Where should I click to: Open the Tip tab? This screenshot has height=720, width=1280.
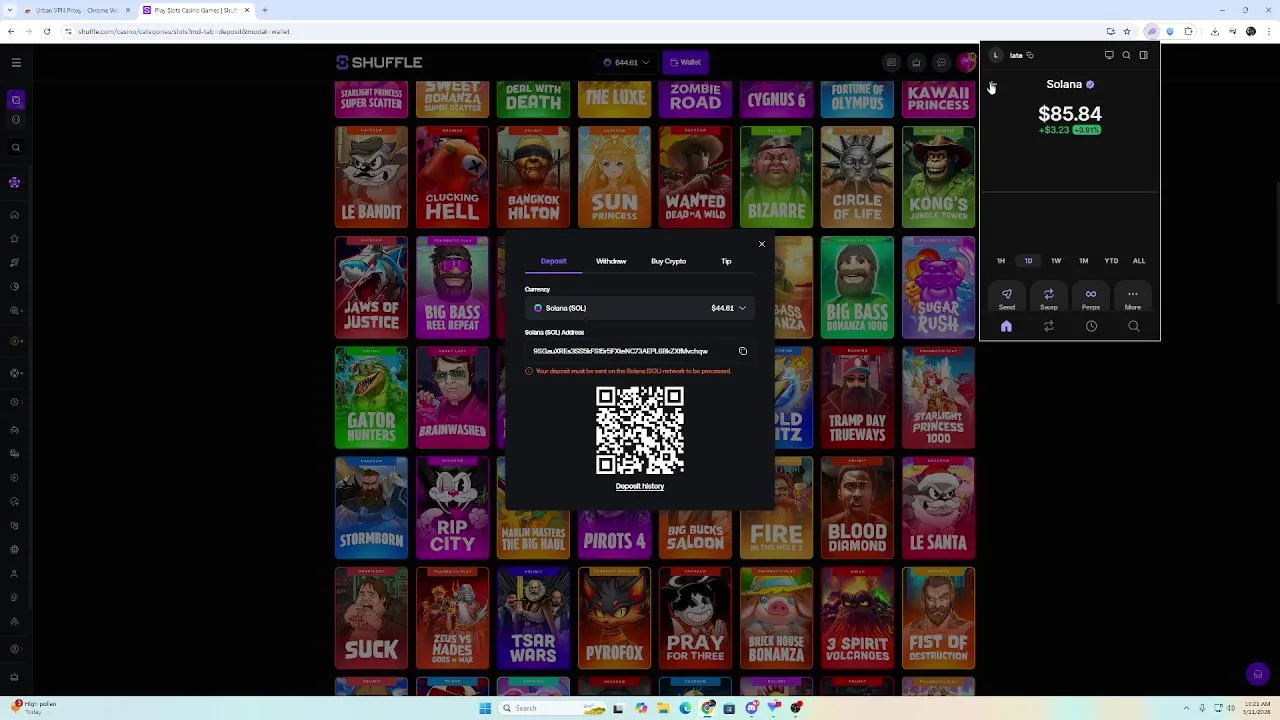pos(726,261)
